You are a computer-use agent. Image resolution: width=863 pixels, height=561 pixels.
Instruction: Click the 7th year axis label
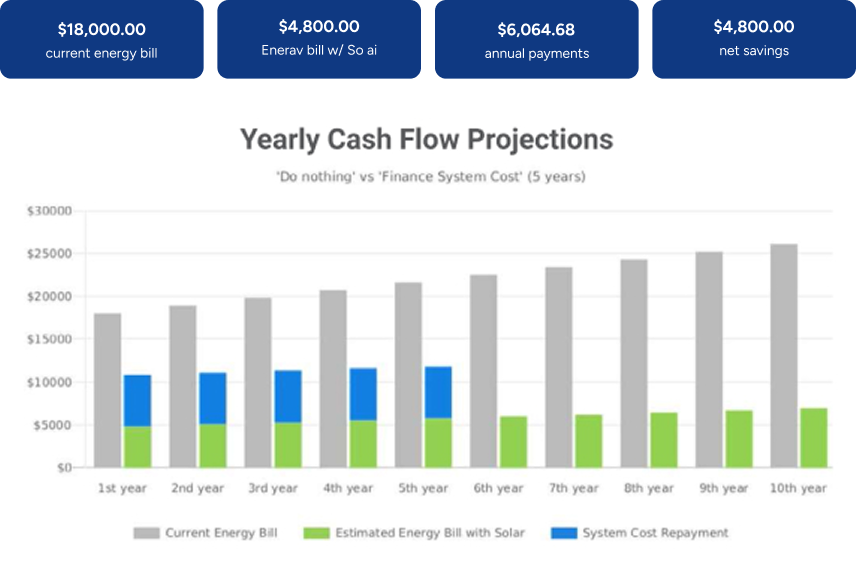coord(572,488)
